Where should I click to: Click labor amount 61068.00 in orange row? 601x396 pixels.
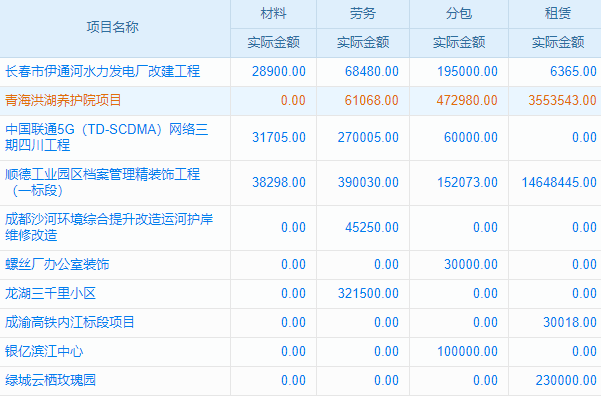(371, 100)
